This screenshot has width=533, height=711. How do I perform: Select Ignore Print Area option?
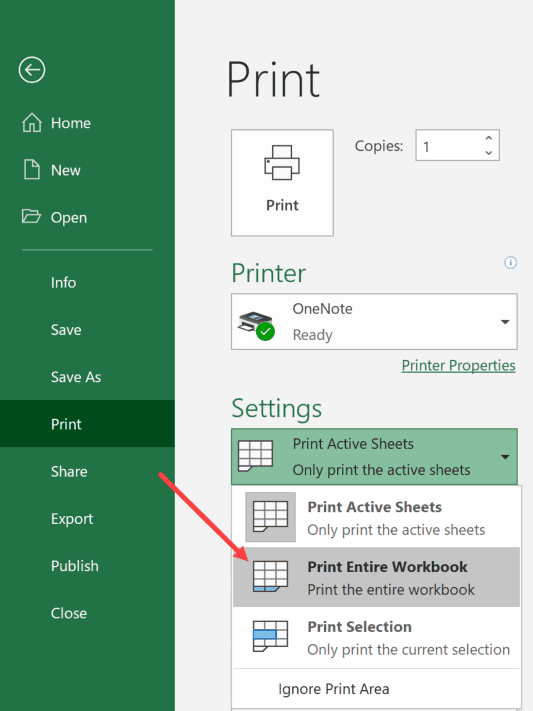377,689
